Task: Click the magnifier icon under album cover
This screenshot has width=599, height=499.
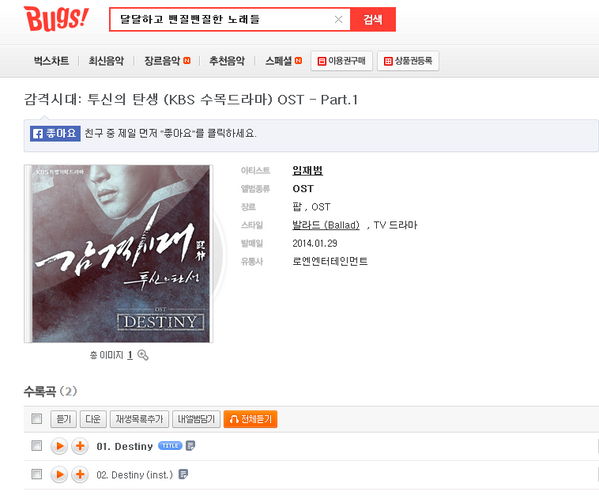Action: (143, 355)
